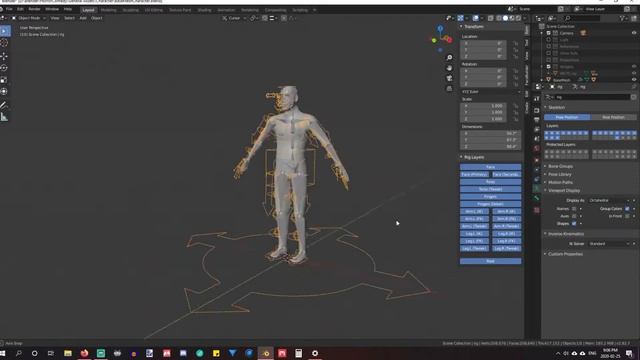Click the Fingers rig layer button

(x=490, y=196)
